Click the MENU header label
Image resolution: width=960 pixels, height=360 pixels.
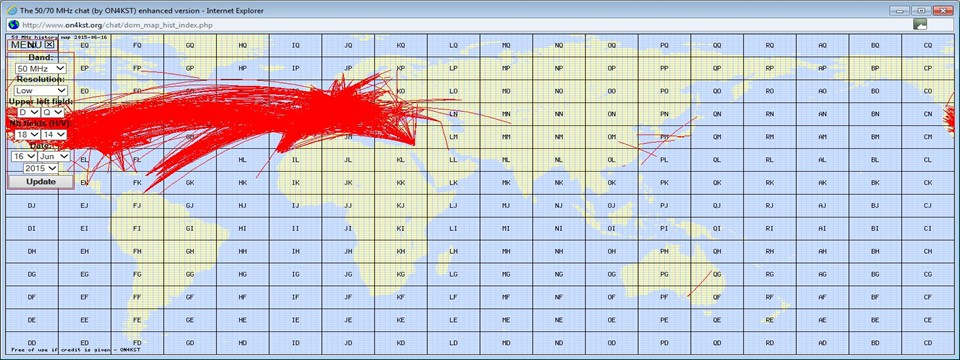point(26,45)
